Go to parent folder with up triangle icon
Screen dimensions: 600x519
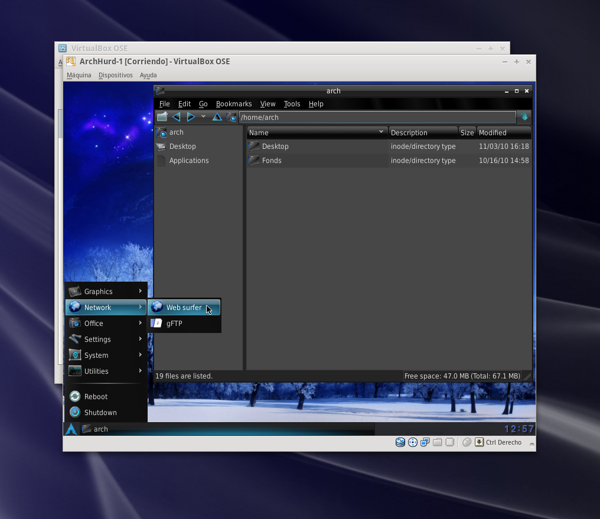[x=217, y=117]
